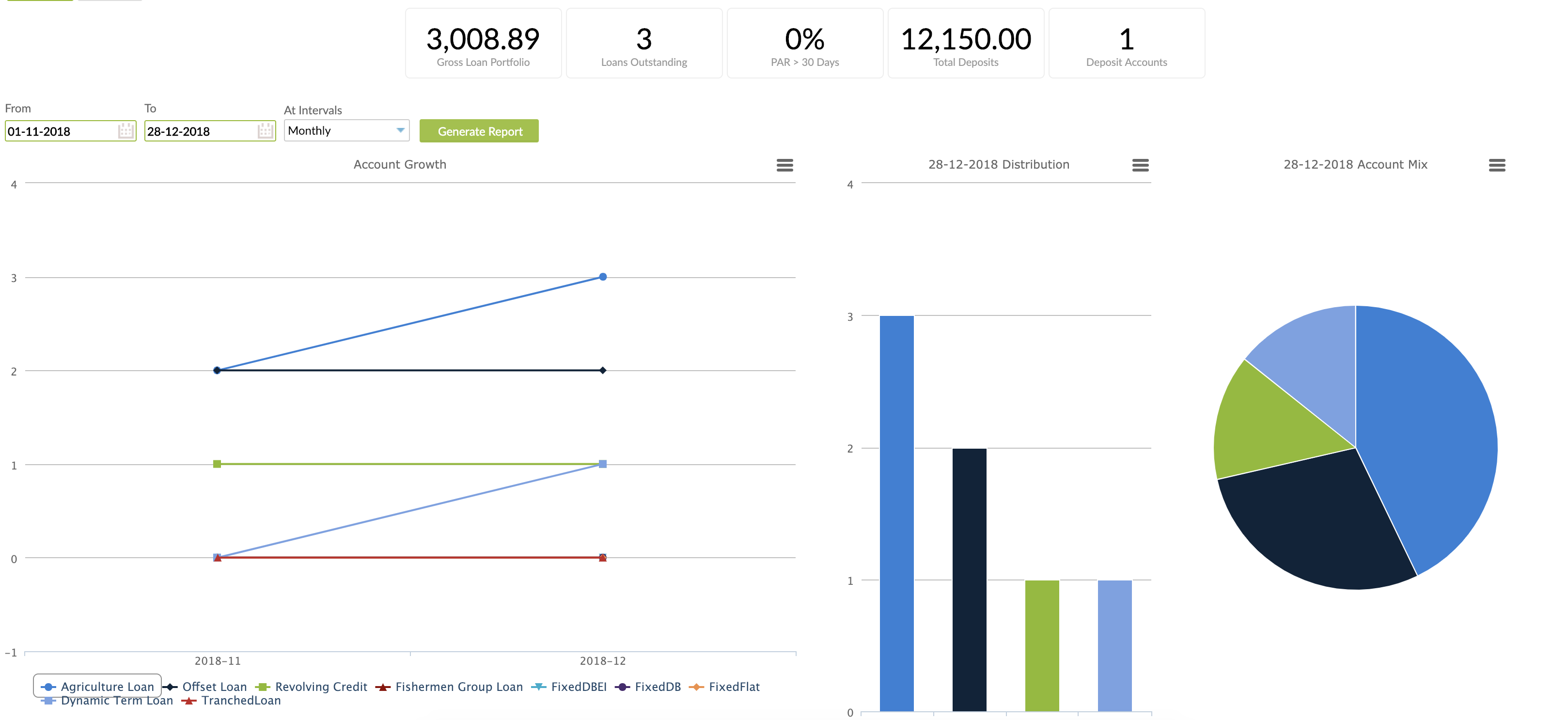Open the 28-12-2018 Distribution chart menu
Viewport: 1568px width, 720px height.
(1141, 165)
